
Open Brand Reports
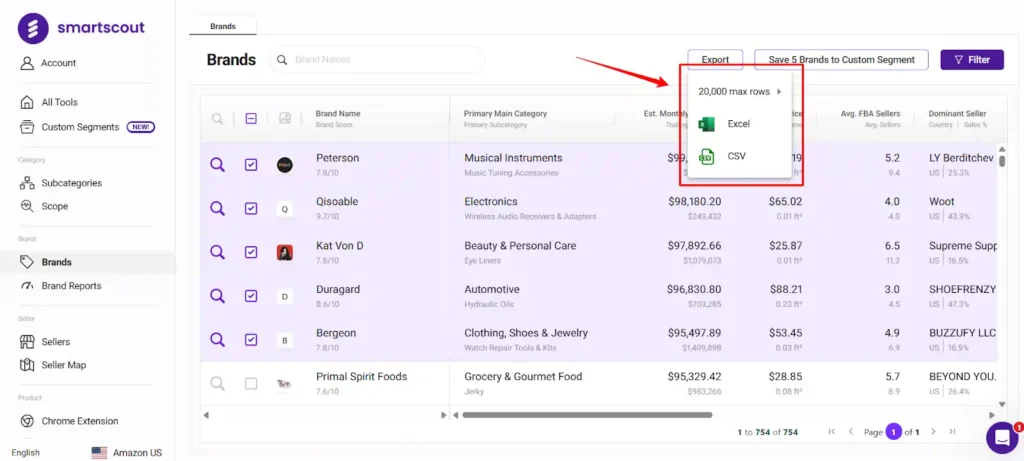(x=71, y=285)
